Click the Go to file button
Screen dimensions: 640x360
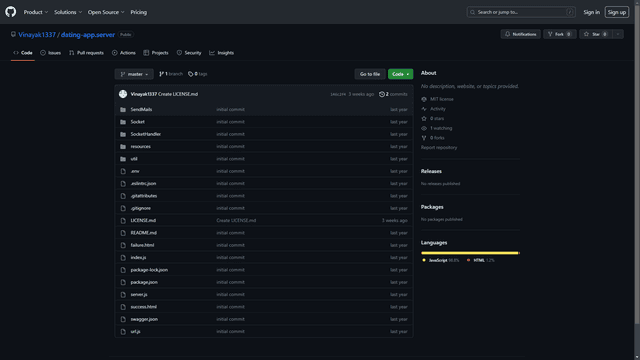point(370,74)
